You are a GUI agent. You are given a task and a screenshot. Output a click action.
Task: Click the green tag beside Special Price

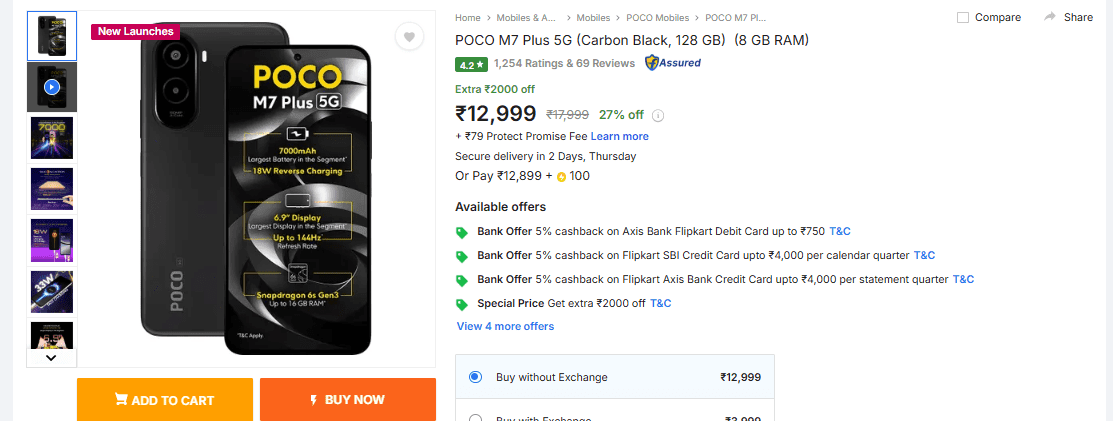pyautogui.click(x=462, y=304)
